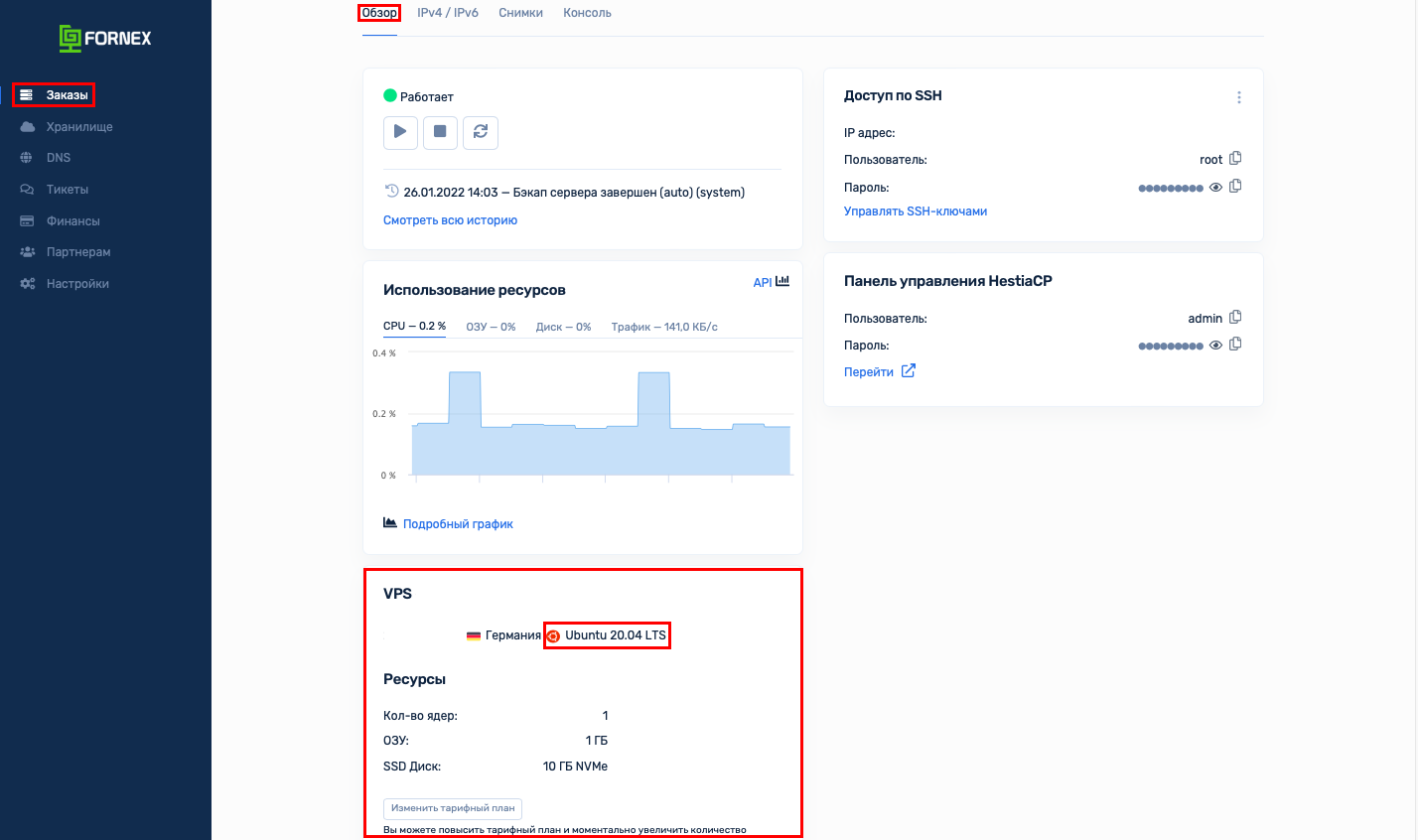
Task: Click the Germany flag icon
Action: click(474, 636)
